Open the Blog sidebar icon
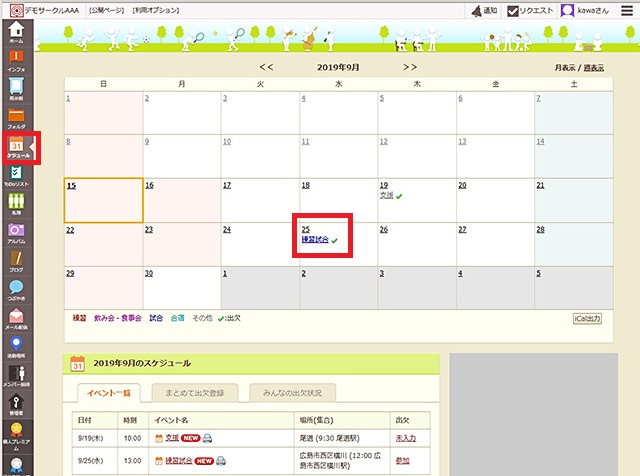640x476 pixels. click(16, 262)
